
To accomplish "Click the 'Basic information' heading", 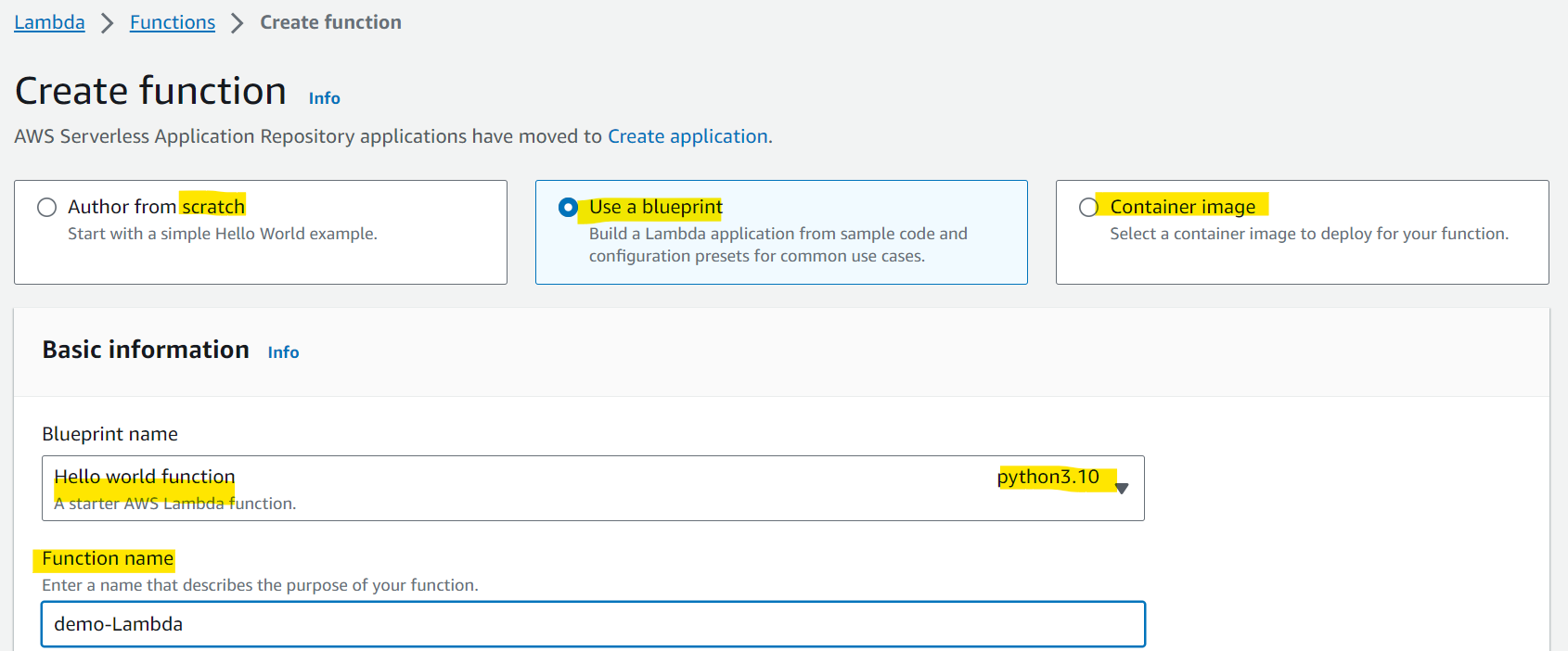I will coord(146,350).
